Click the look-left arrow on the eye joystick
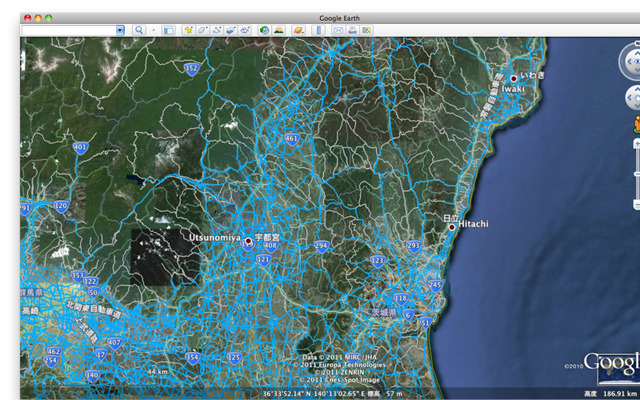Image resolution: width=640 pixels, height=400 pixels. click(x=629, y=62)
